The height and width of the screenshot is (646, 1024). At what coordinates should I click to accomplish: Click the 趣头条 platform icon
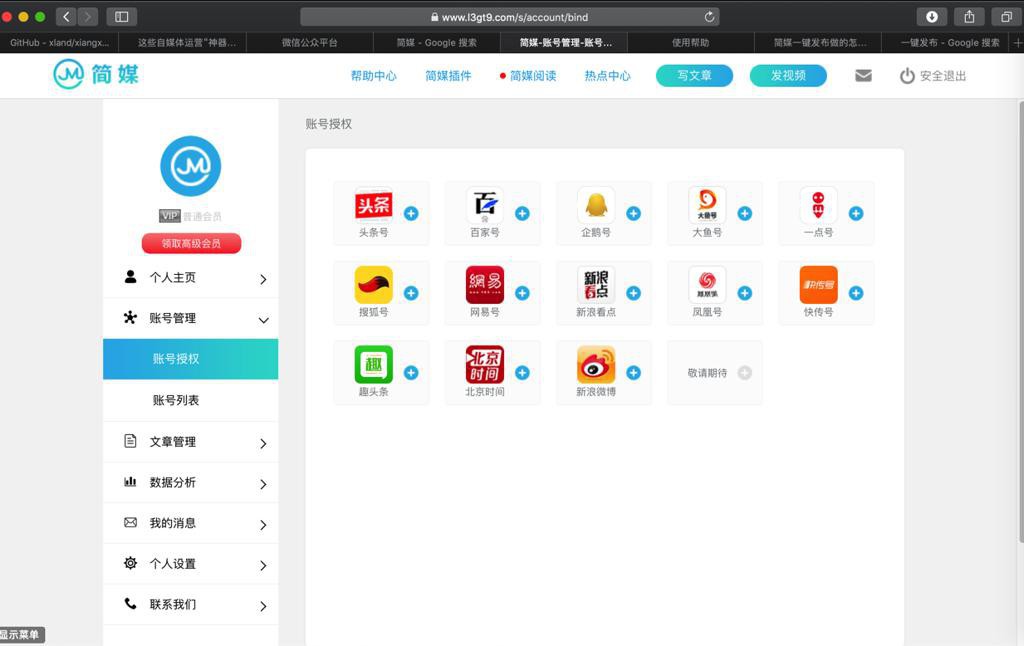[374, 364]
